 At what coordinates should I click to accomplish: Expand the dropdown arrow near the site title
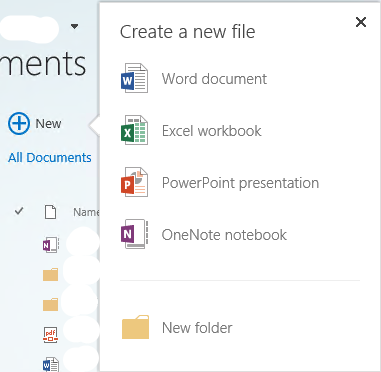74,26
